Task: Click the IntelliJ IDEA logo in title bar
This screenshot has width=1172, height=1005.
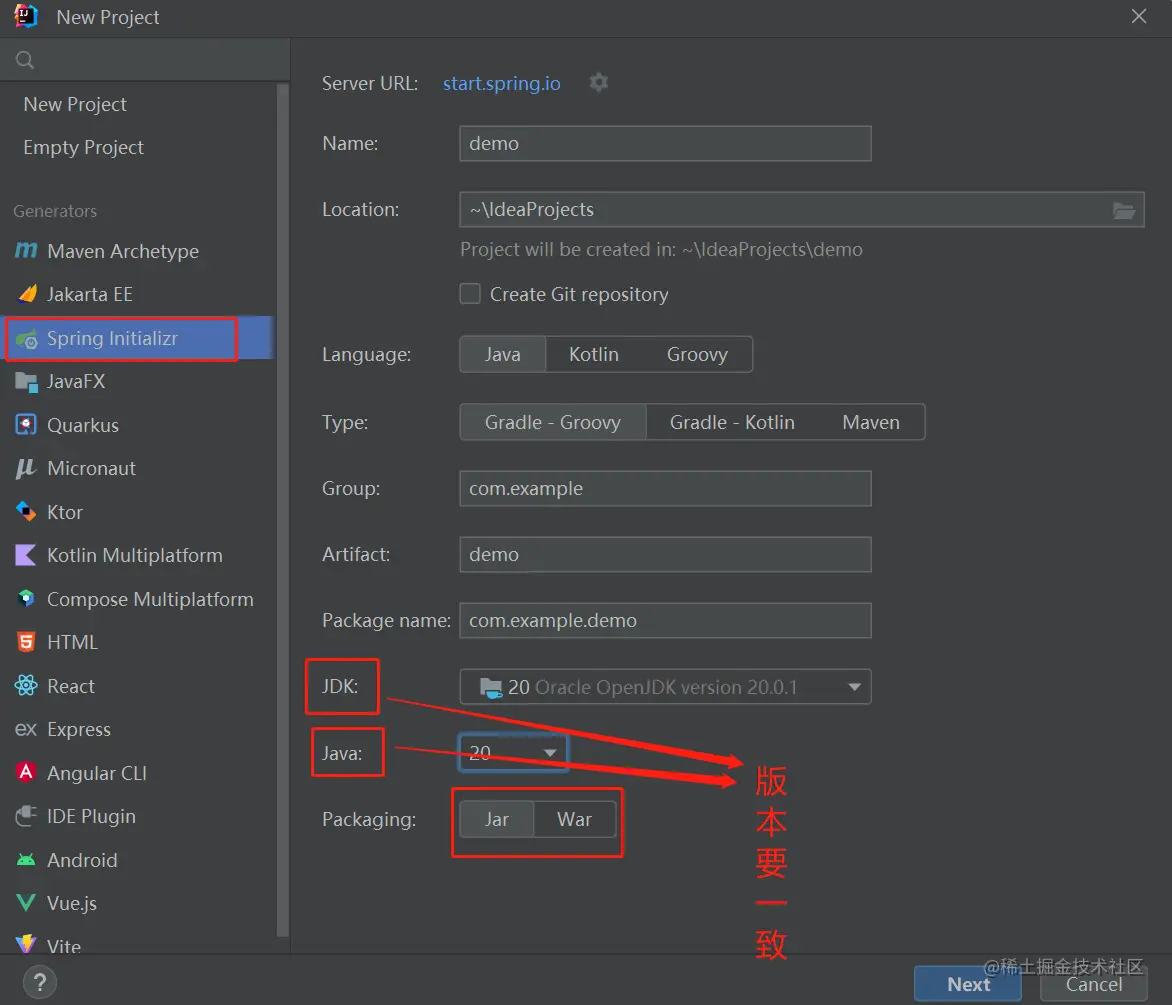Action: click(26, 16)
